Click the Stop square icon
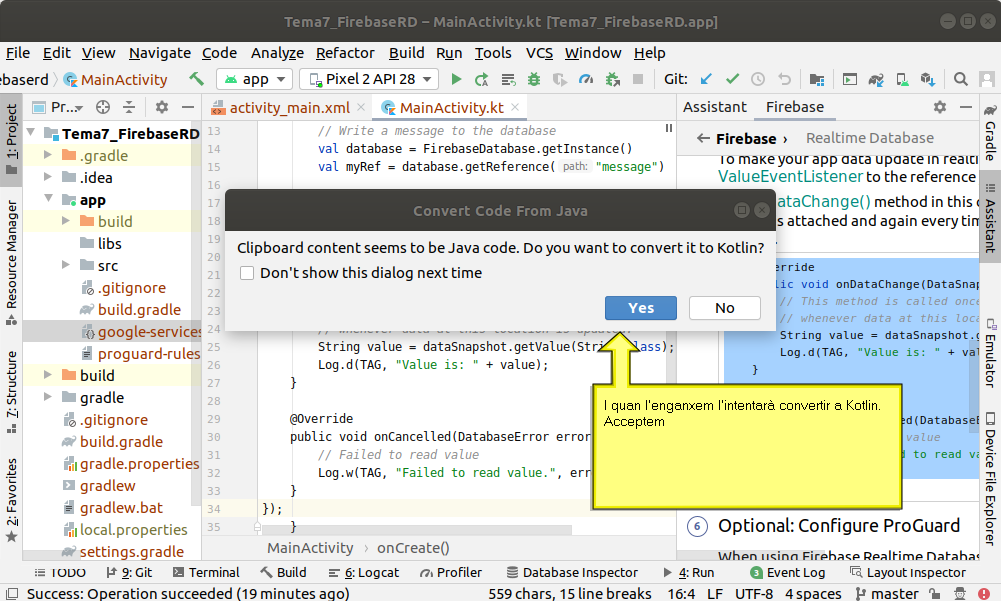The width and height of the screenshot is (1001, 601). pyautogui.click(x=637, y=79)
